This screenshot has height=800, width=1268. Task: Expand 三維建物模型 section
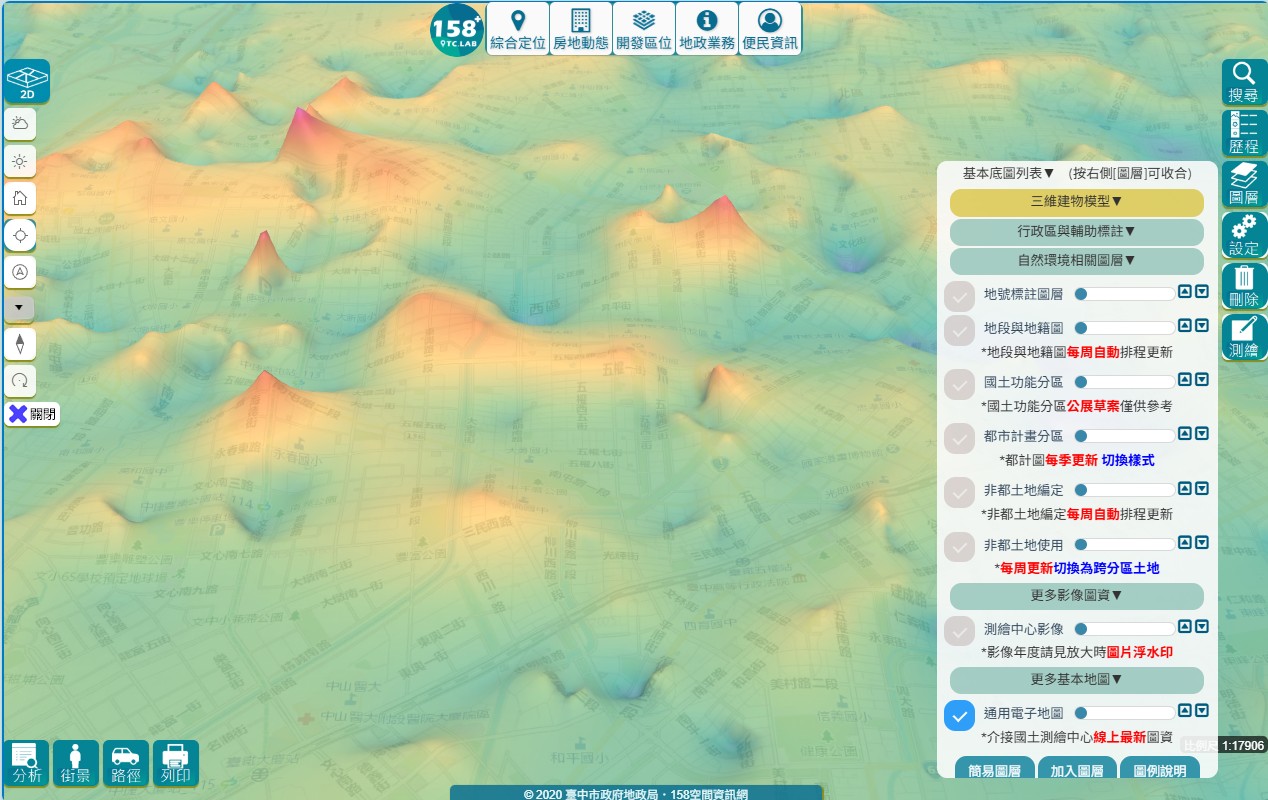click(1077, 202)
